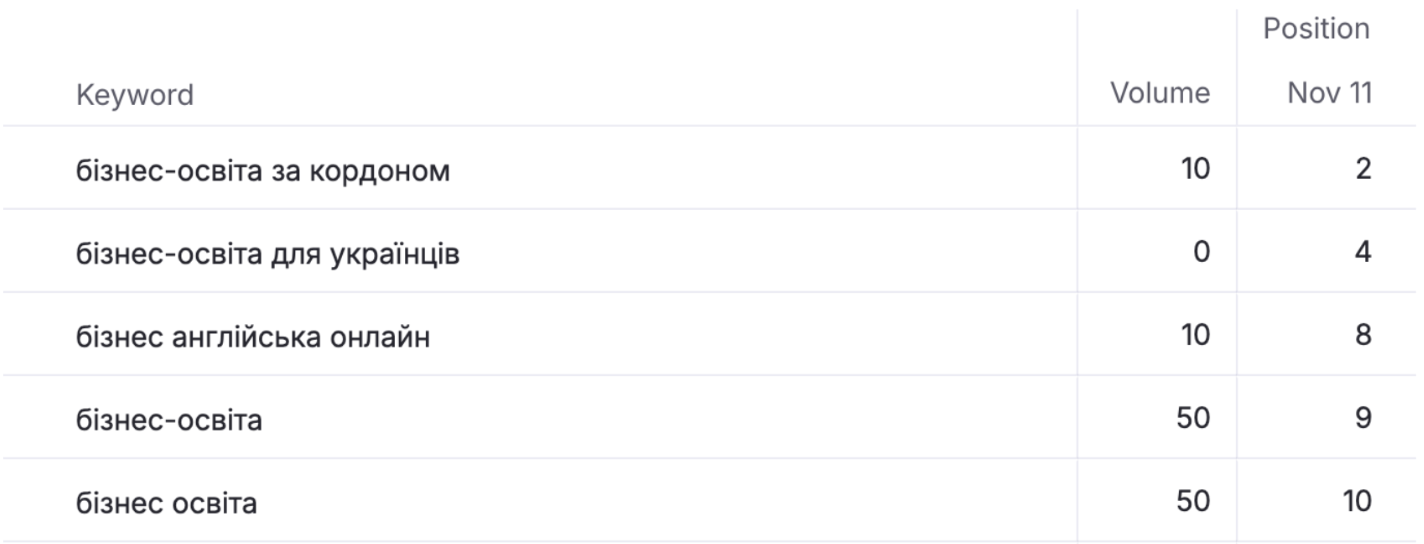
Task: Click the бізнес освіта keyword without hyphen
Action: (167, 502)
